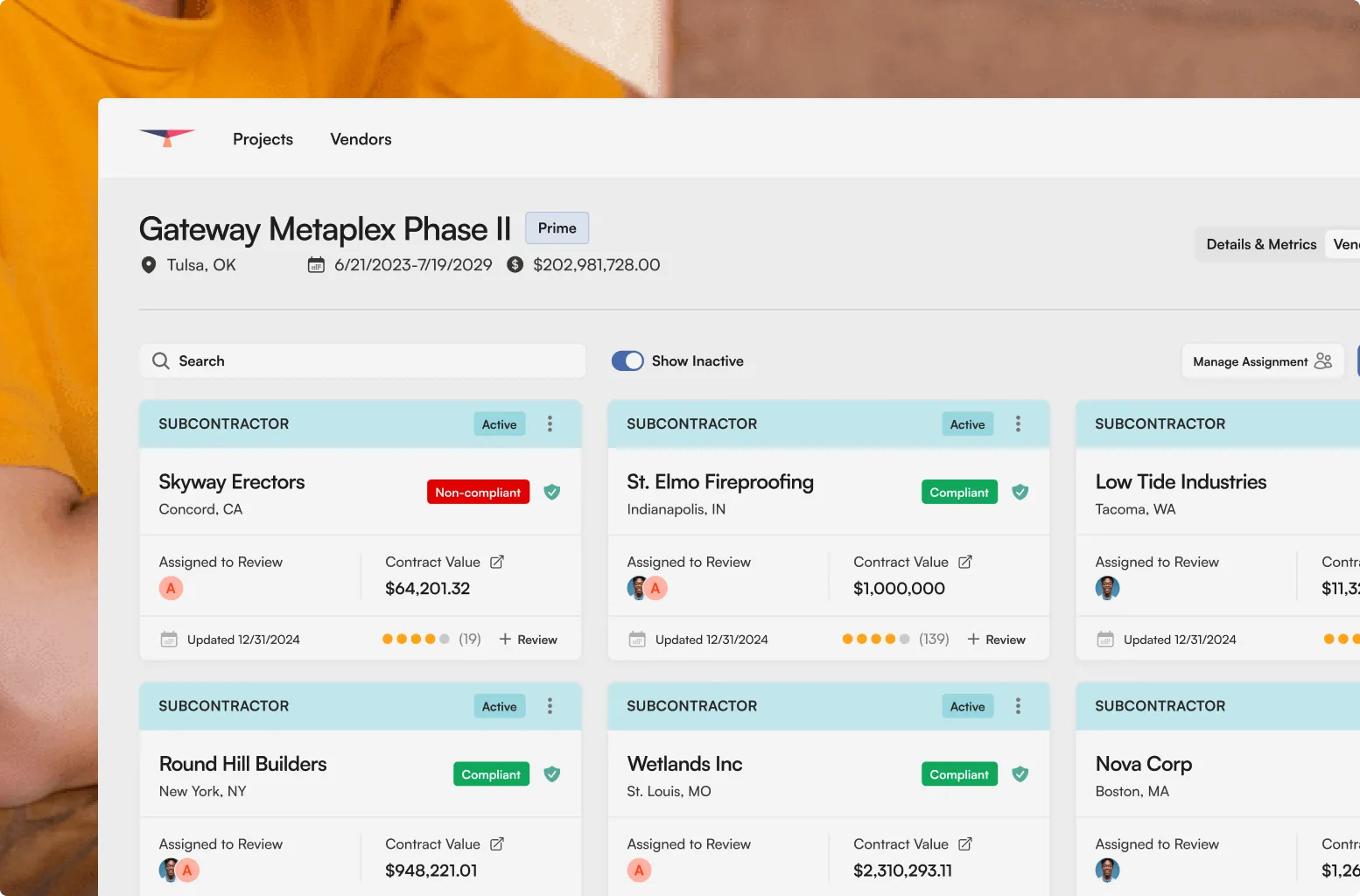
Task: Click the Prime badge next to project title
Action: pyautogui.click(x=557, y=227)
